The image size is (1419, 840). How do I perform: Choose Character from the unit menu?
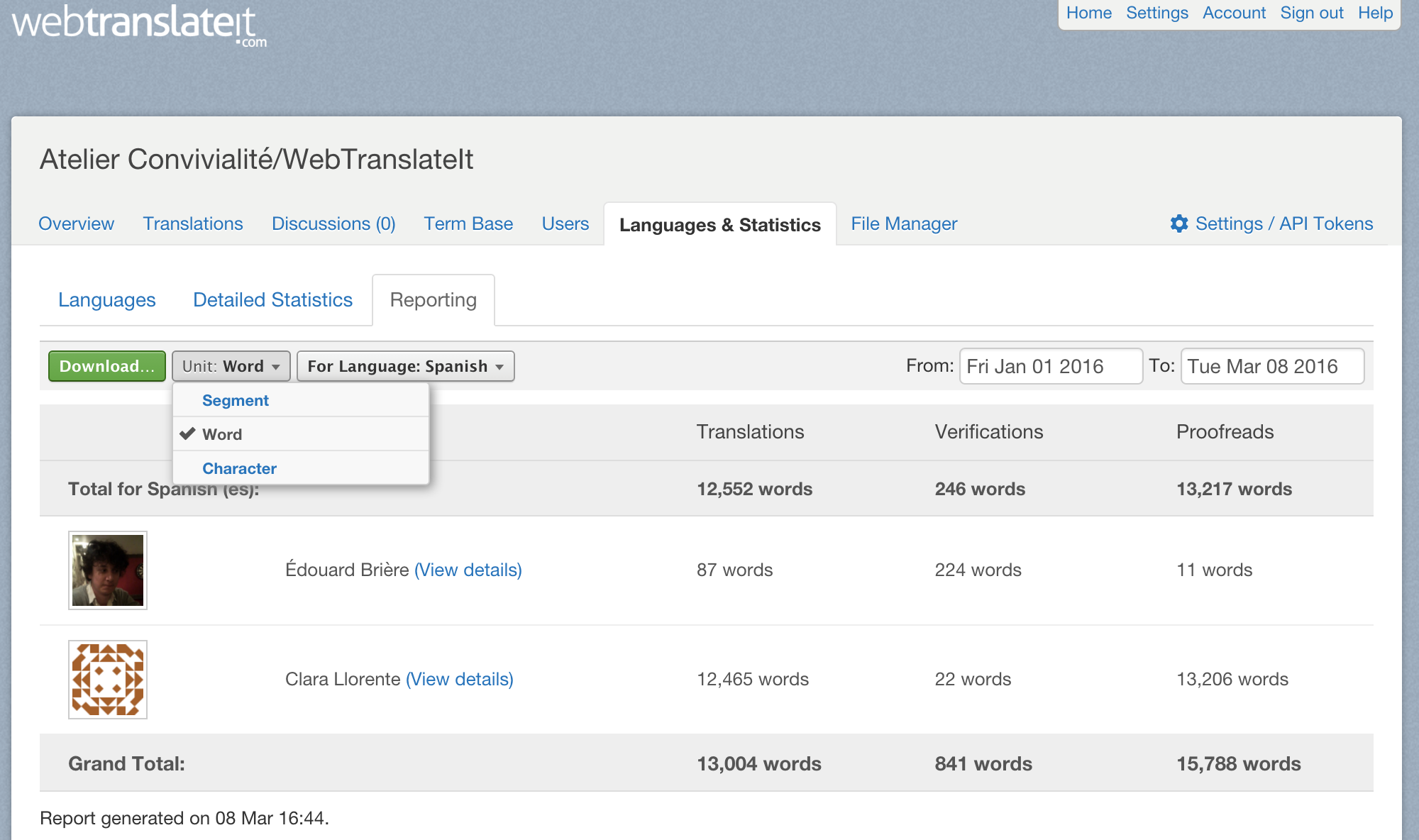(239, 468)
